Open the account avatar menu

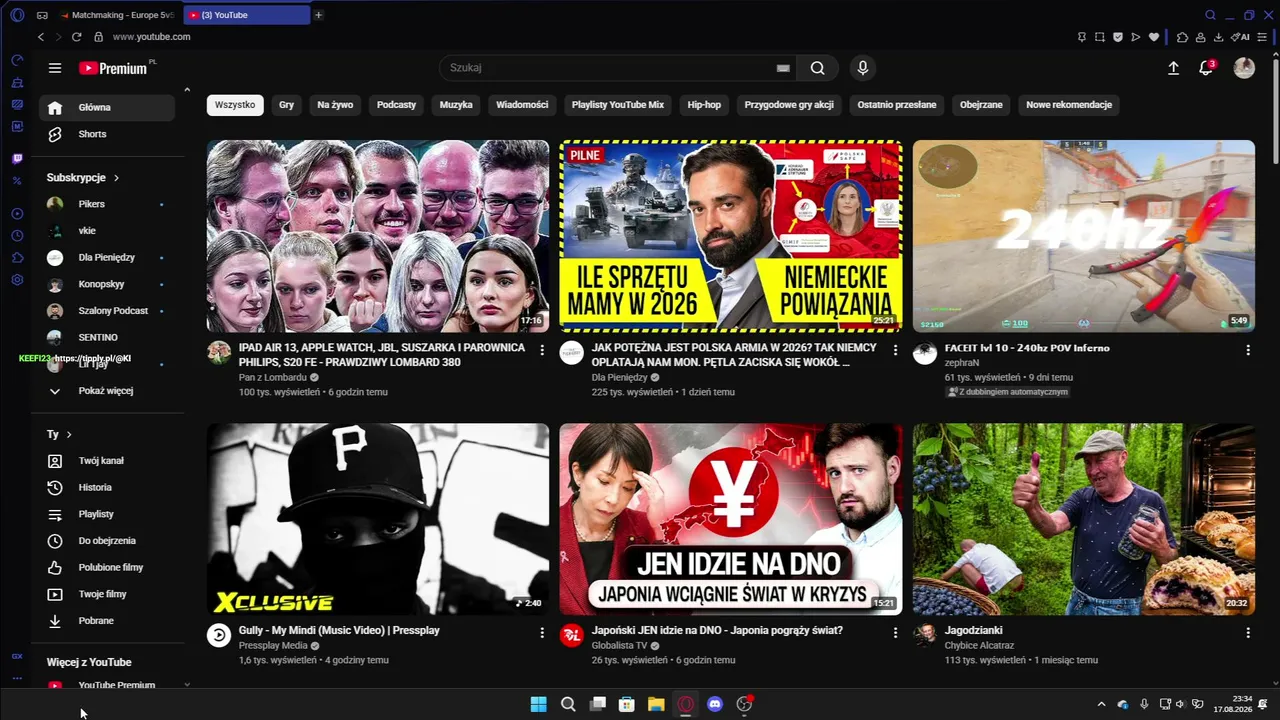pyautogui.click(x=1244, y=68)
